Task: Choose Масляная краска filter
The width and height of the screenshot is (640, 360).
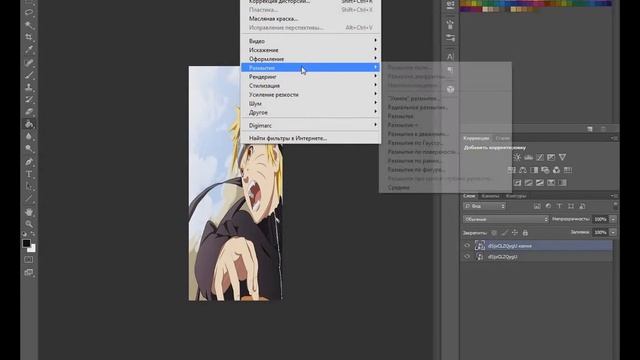Action: [311, 19]
